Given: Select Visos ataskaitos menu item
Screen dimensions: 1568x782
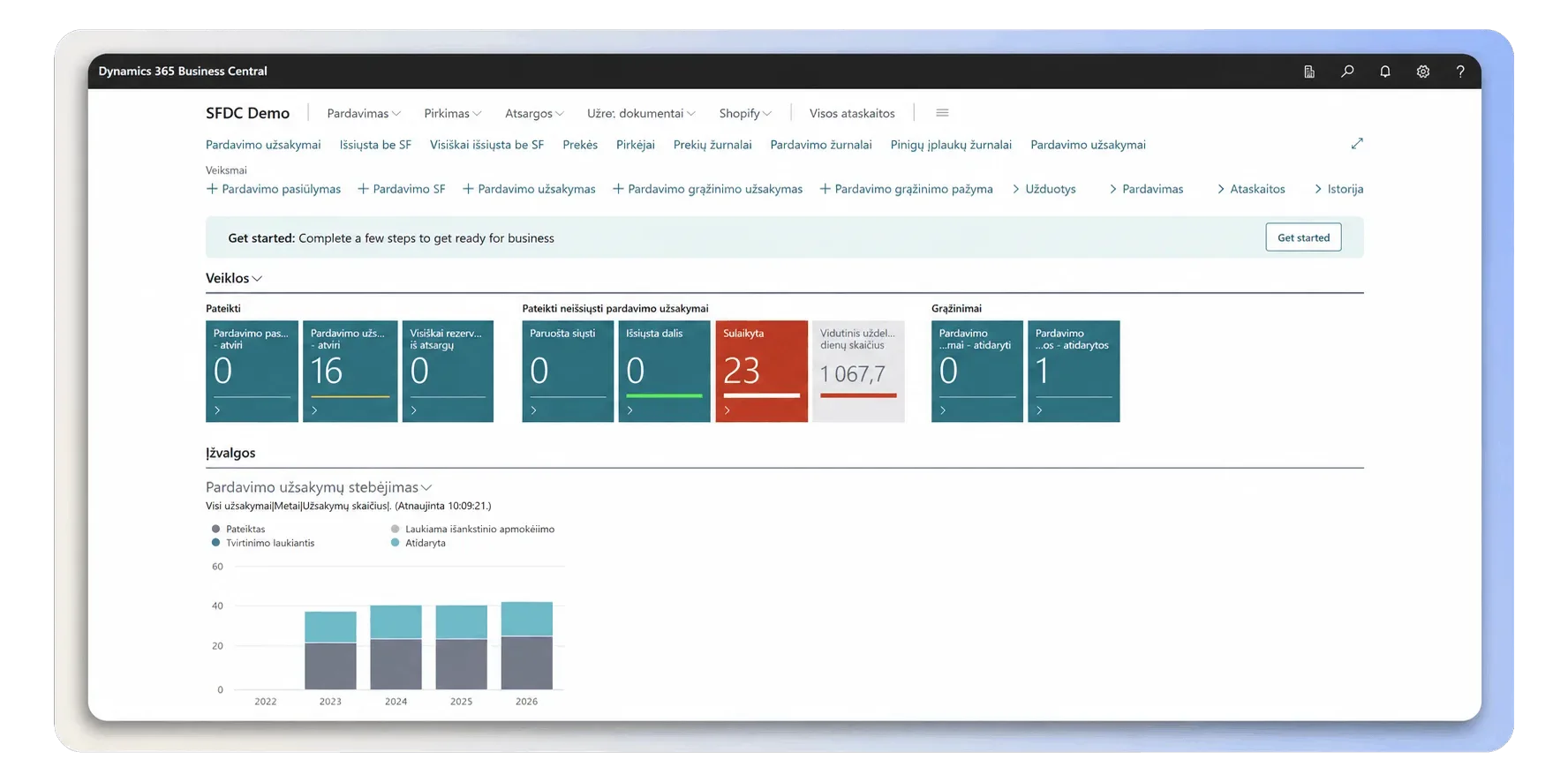Looking at the screenshot, I should coord(852,113).
